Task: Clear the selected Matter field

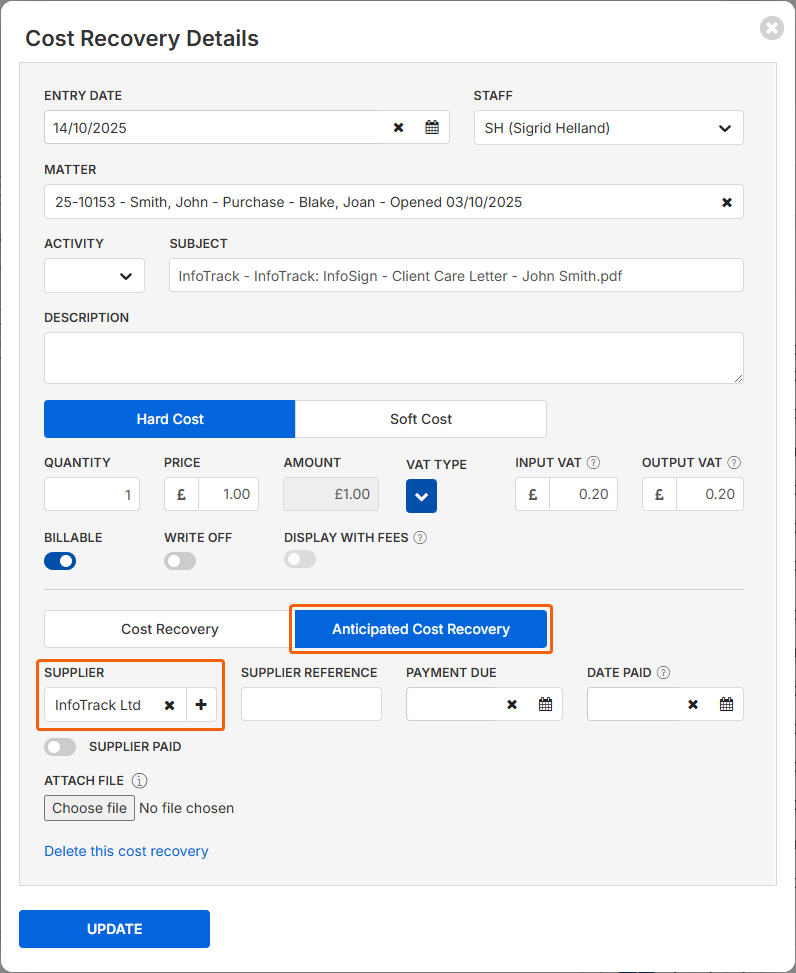Action: (727, 202)
